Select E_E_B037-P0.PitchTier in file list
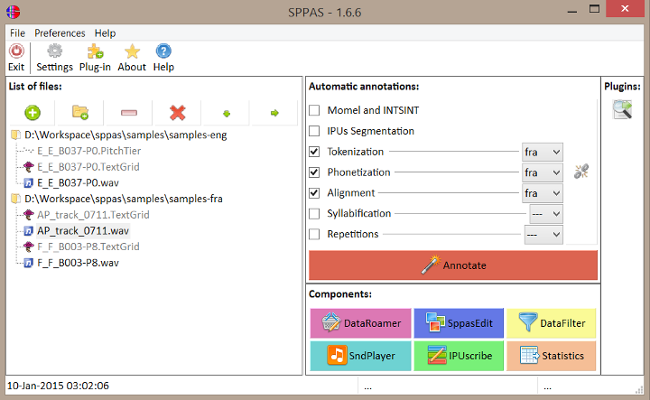650x400 pixels. pos(89,151)
